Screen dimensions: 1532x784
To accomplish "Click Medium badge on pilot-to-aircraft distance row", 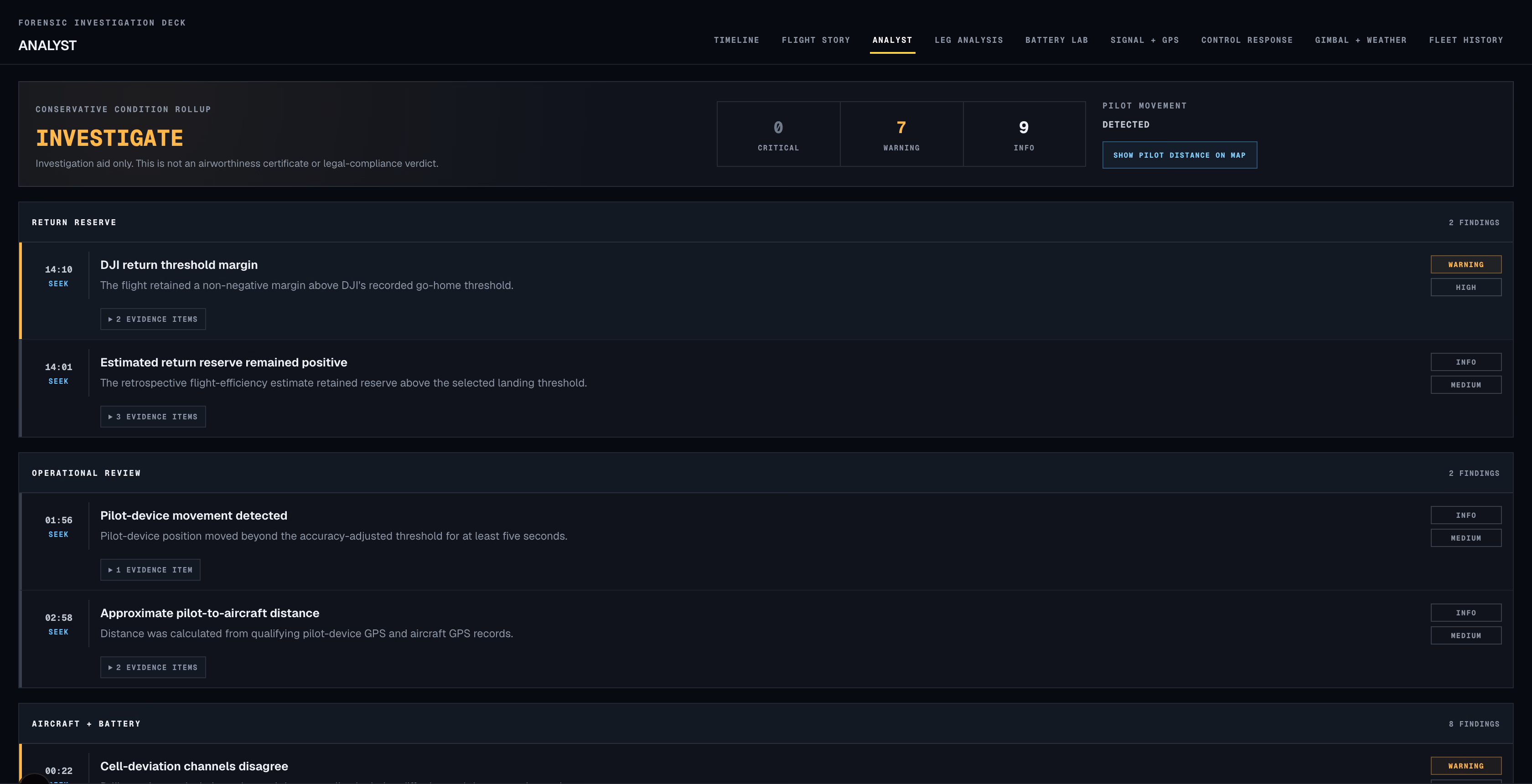I will tap(1466, 635).
